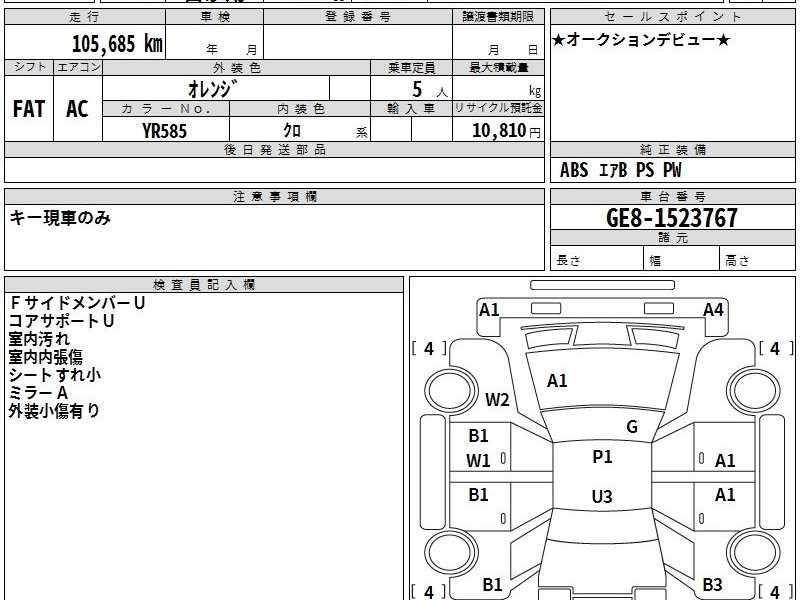Select the diagram's front-right wheel
The image size is (800, 600).
click(x=754, y=391)
